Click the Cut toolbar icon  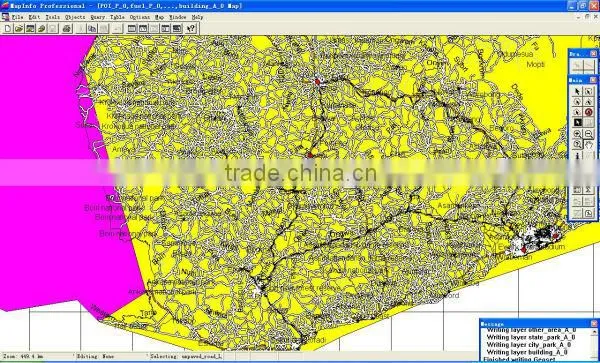pyautogui.click(x=81, y=28)
